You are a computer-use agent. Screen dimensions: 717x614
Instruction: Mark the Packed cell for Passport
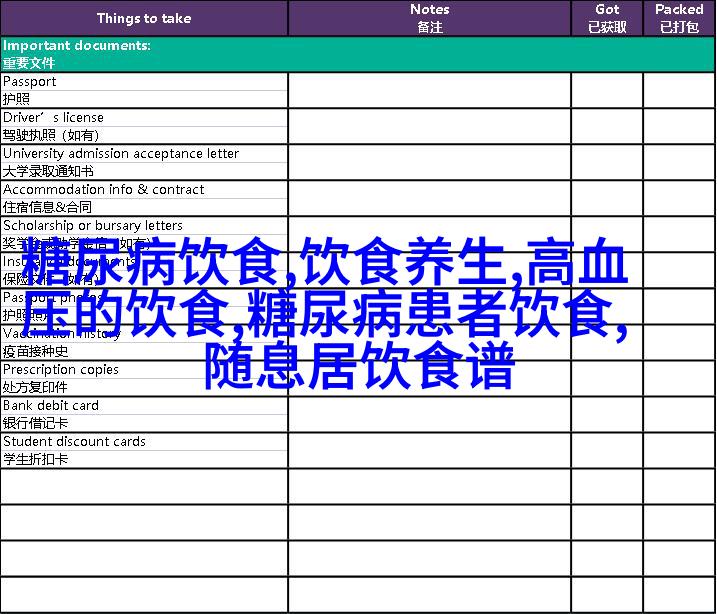point(679,90)
